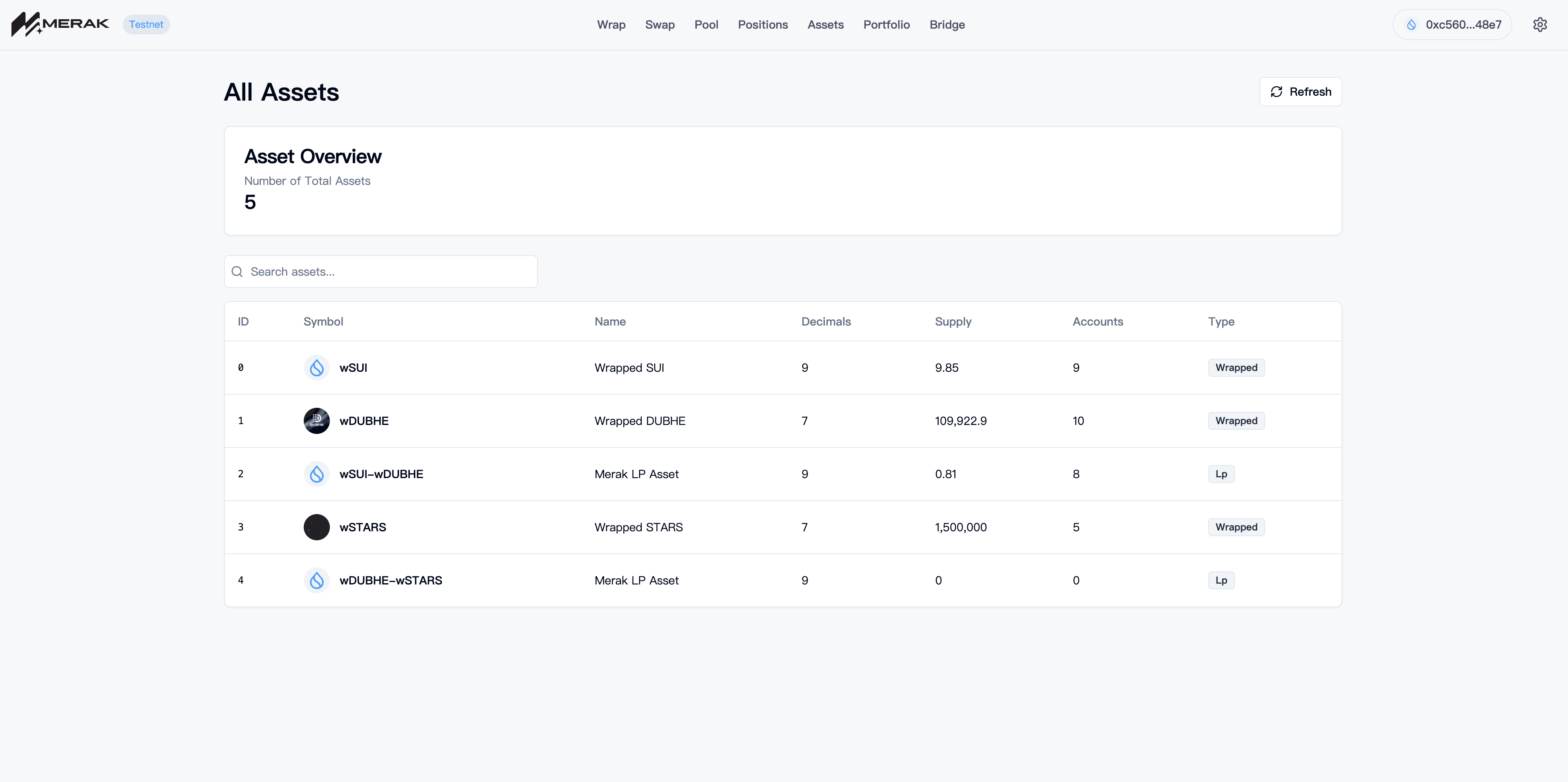1568x782 pixels.
Task: Go to the Bridge page
Action: 947,25
